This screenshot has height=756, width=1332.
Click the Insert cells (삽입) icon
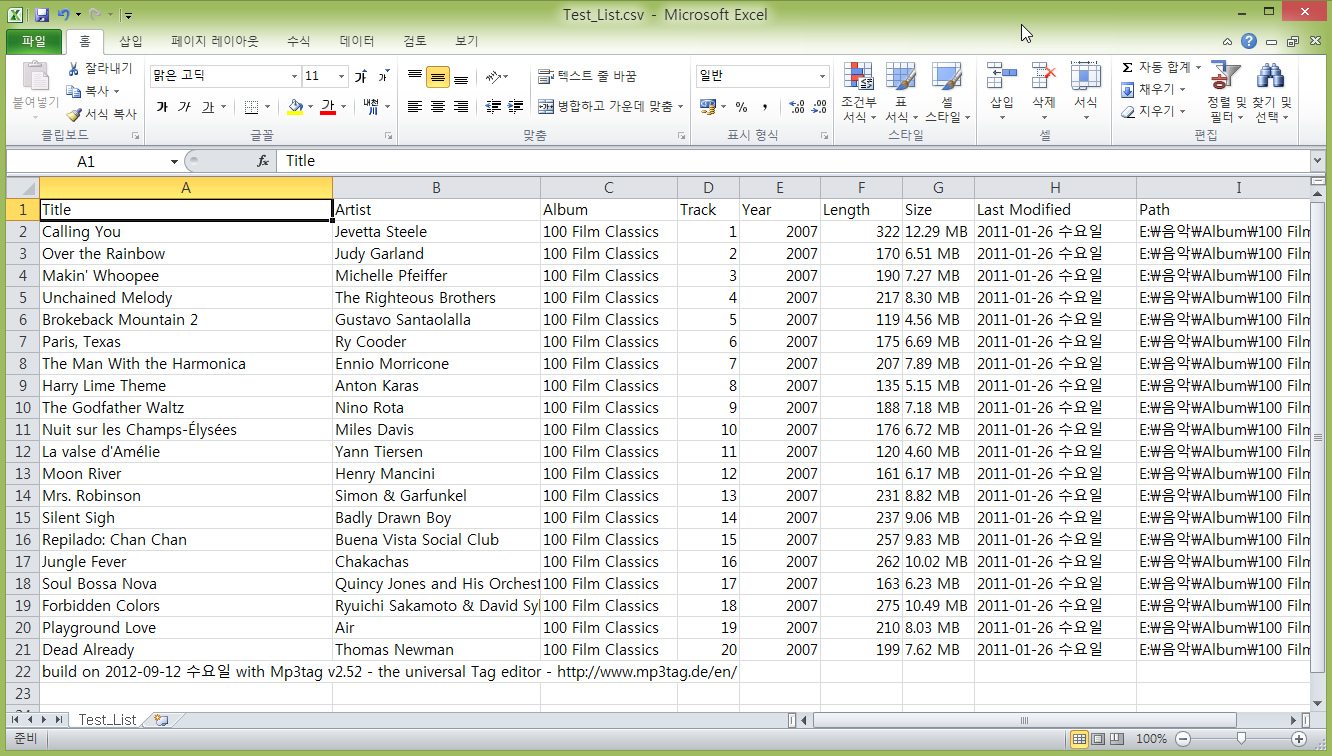click(x=1002, y=77)
